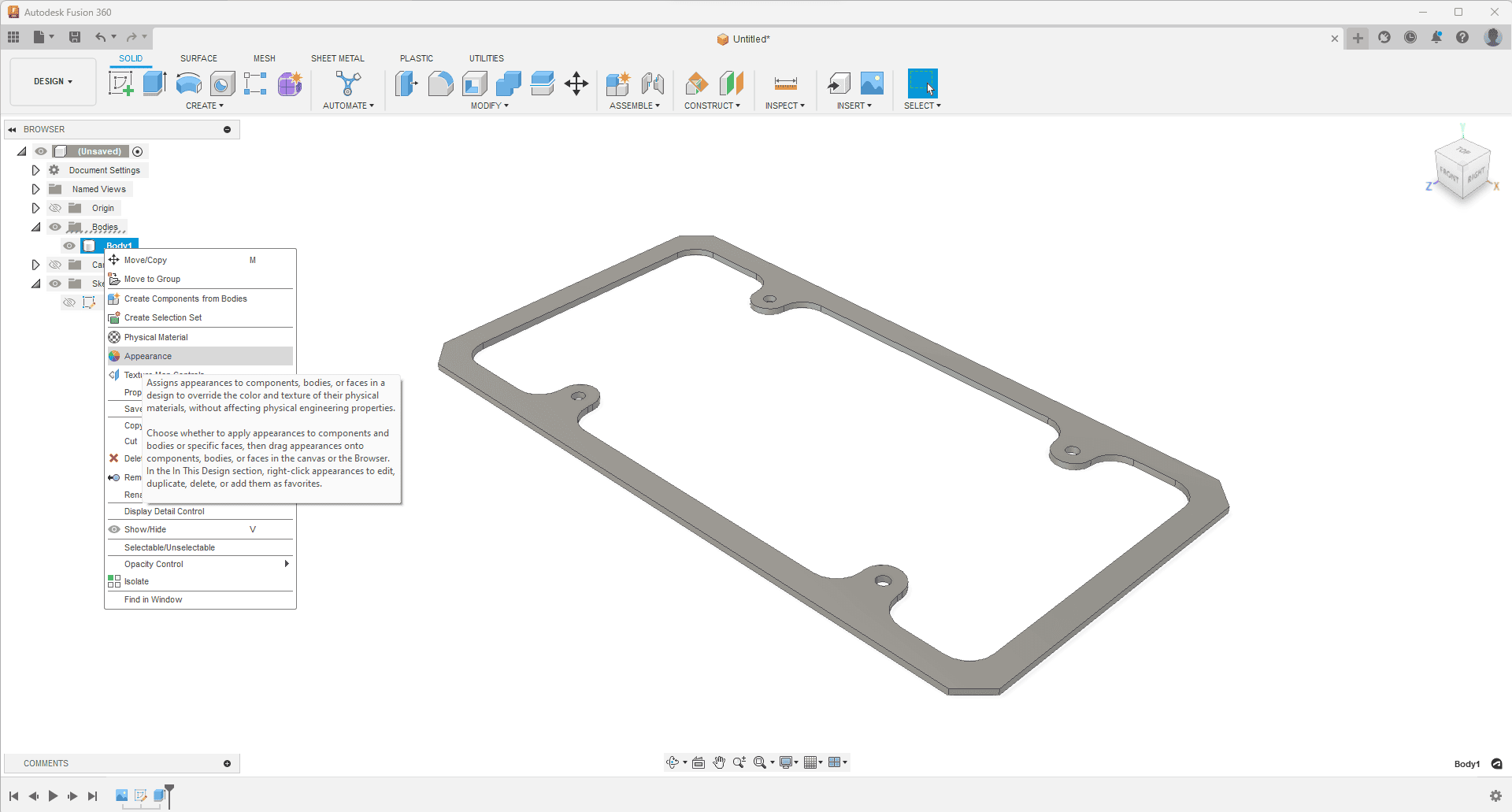
Task: Select the Joint tool
Action: tap(652, 83)
